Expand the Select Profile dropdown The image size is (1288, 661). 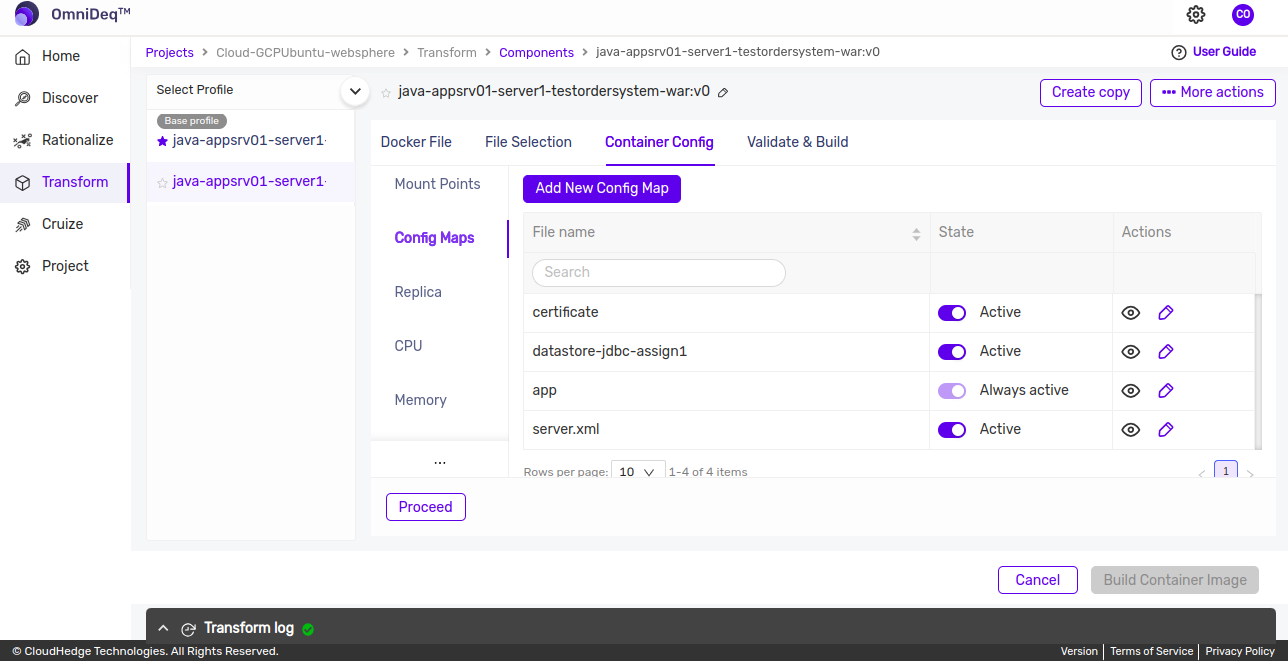click(x=354, y=91)
